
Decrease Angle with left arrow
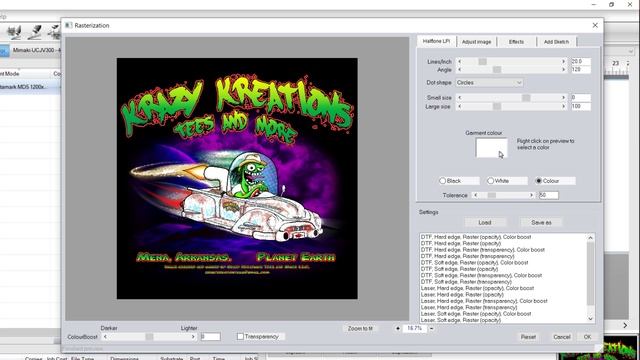tap(460, 70)
